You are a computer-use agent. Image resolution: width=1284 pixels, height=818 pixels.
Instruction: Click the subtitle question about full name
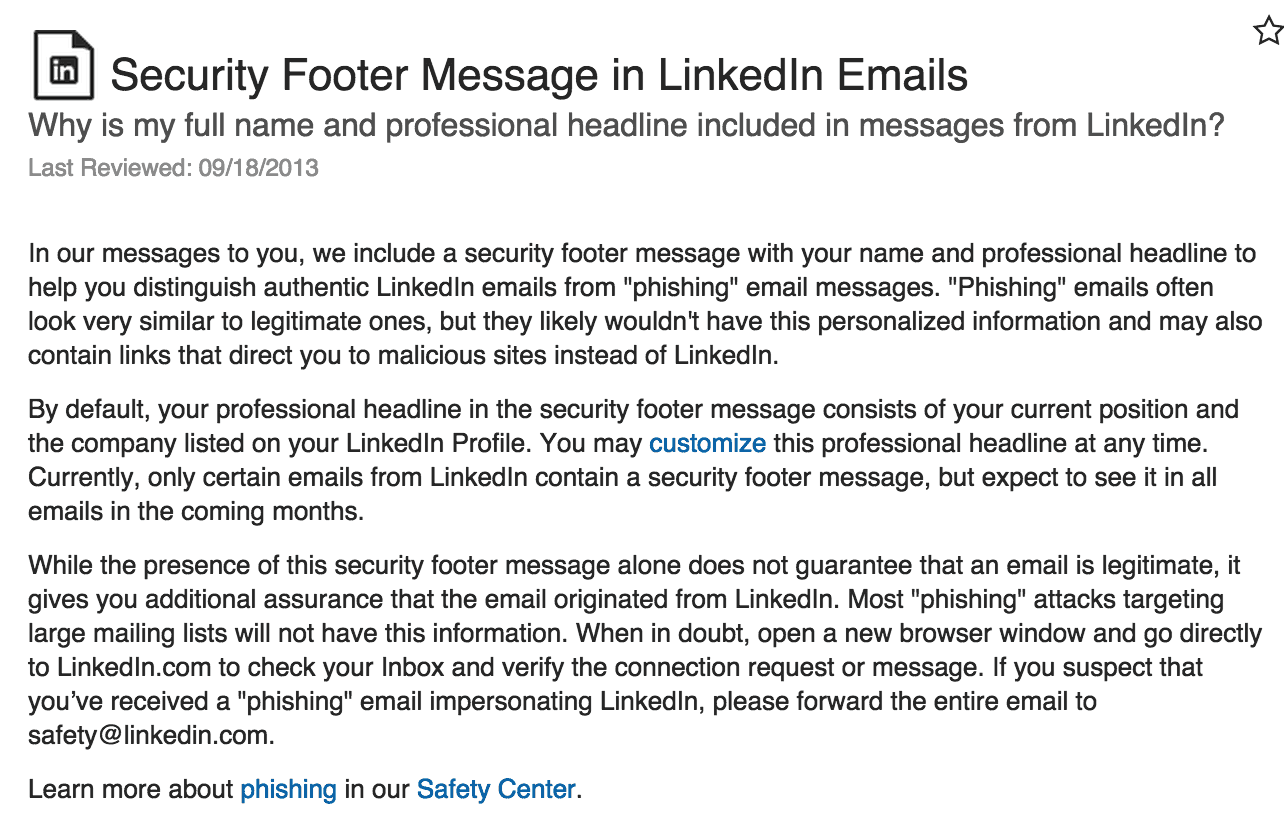[x=626, y=126]
